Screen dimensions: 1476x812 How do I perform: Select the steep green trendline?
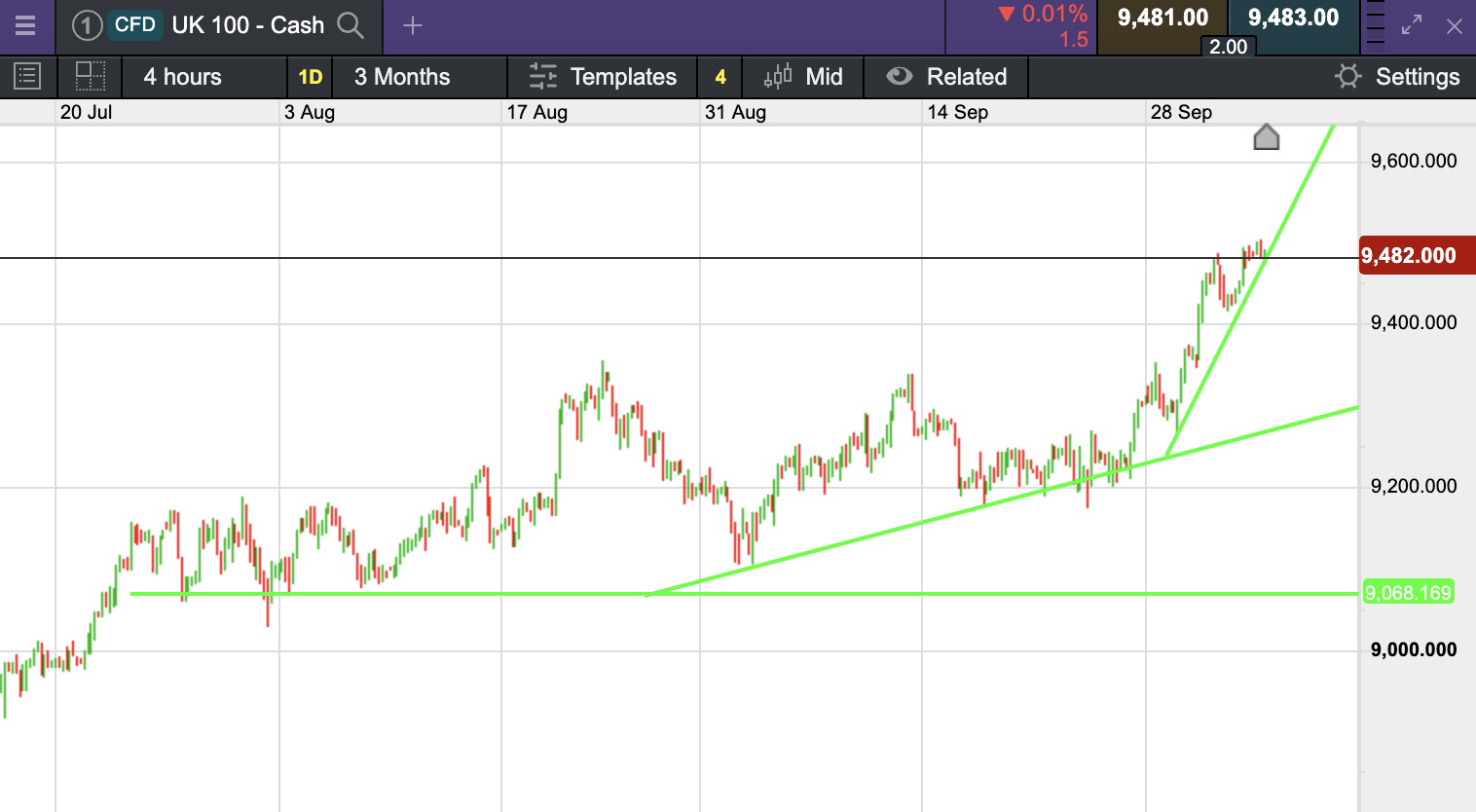[x=1249, y=291]
